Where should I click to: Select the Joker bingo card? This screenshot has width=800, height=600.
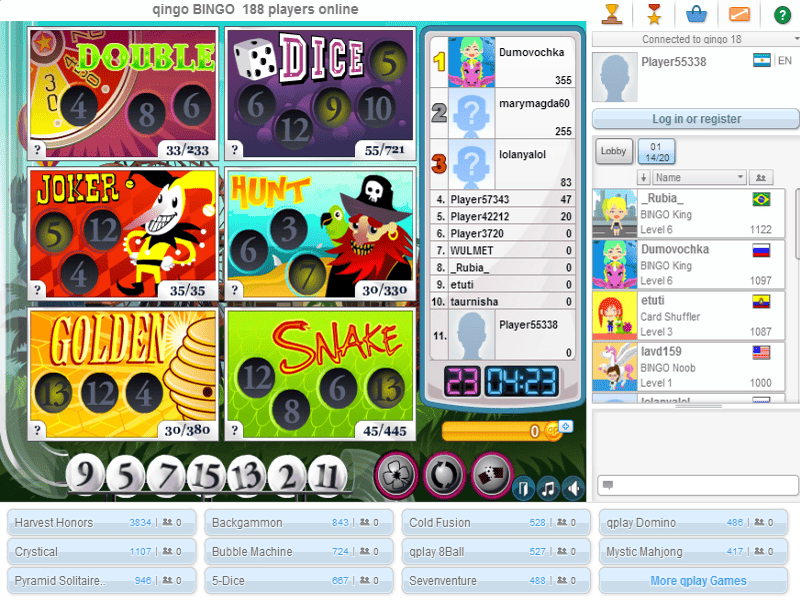click(x=123, y=233)
